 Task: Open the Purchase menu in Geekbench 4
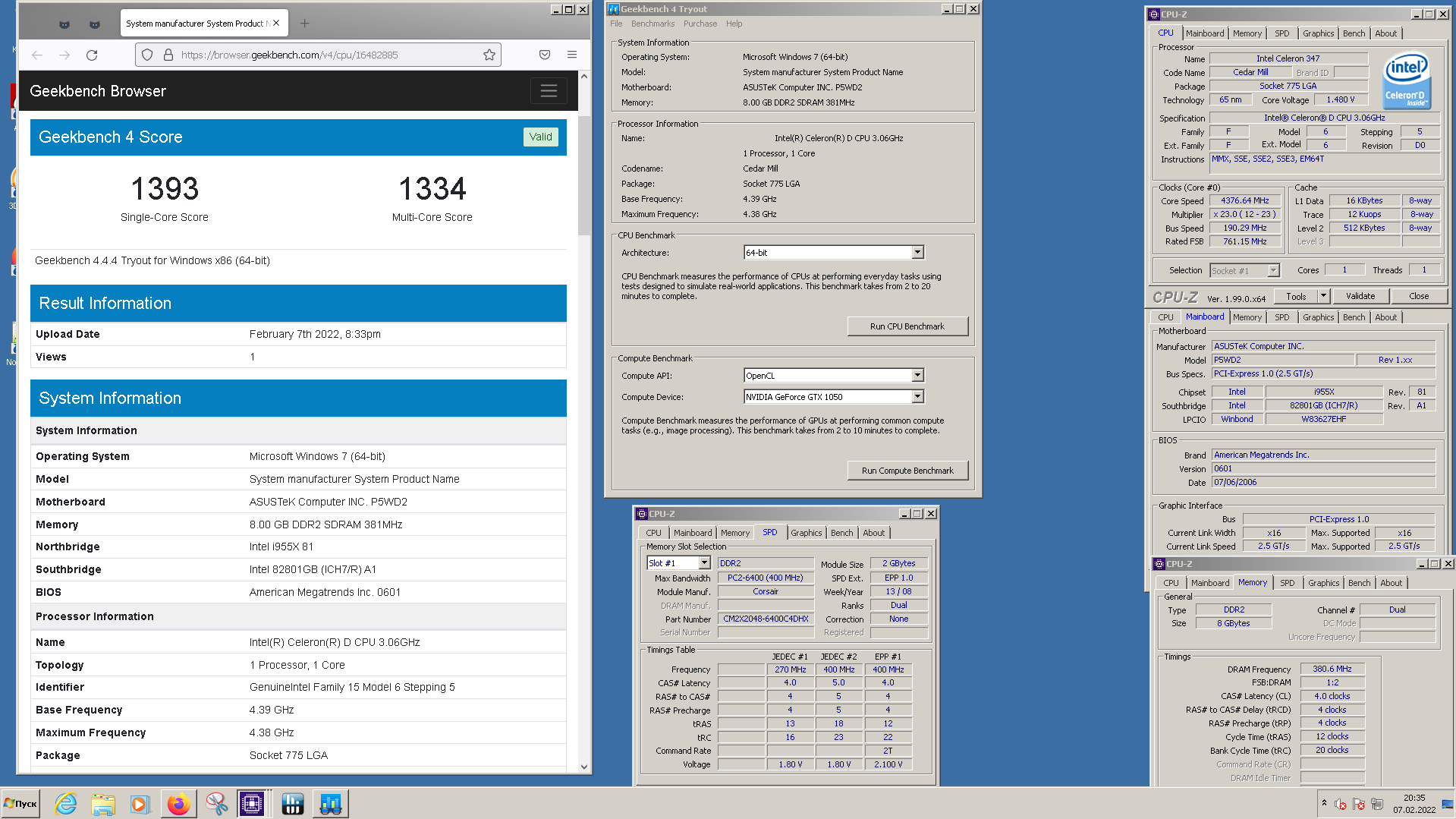tap(700, 24)
